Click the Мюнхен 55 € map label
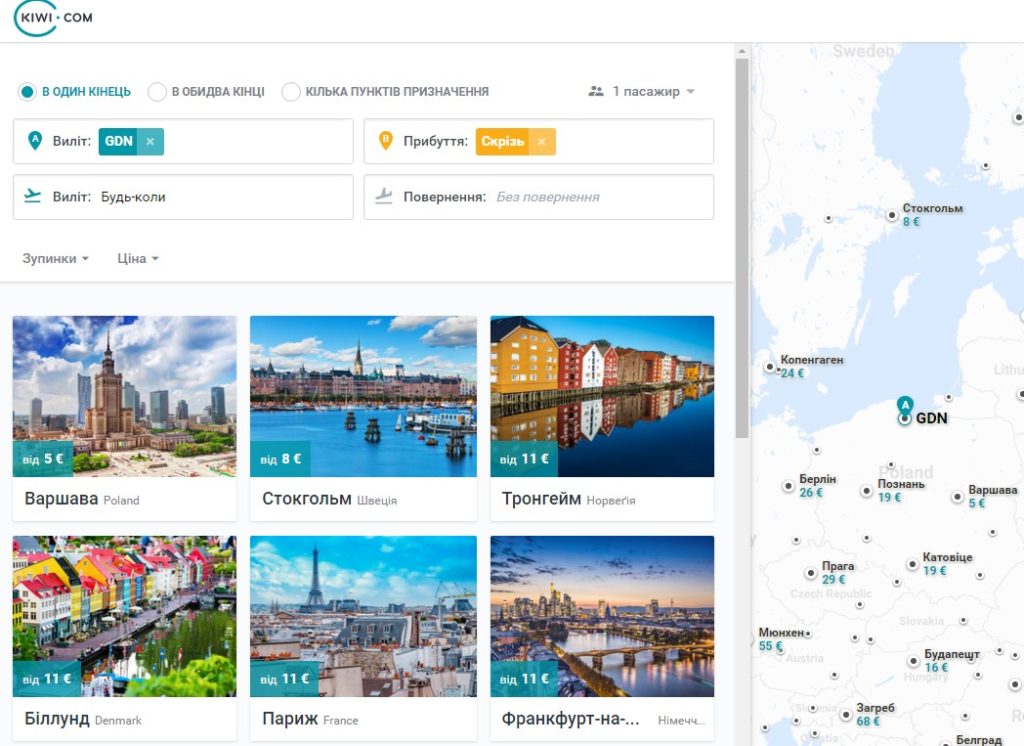 (x=780, y=640)
